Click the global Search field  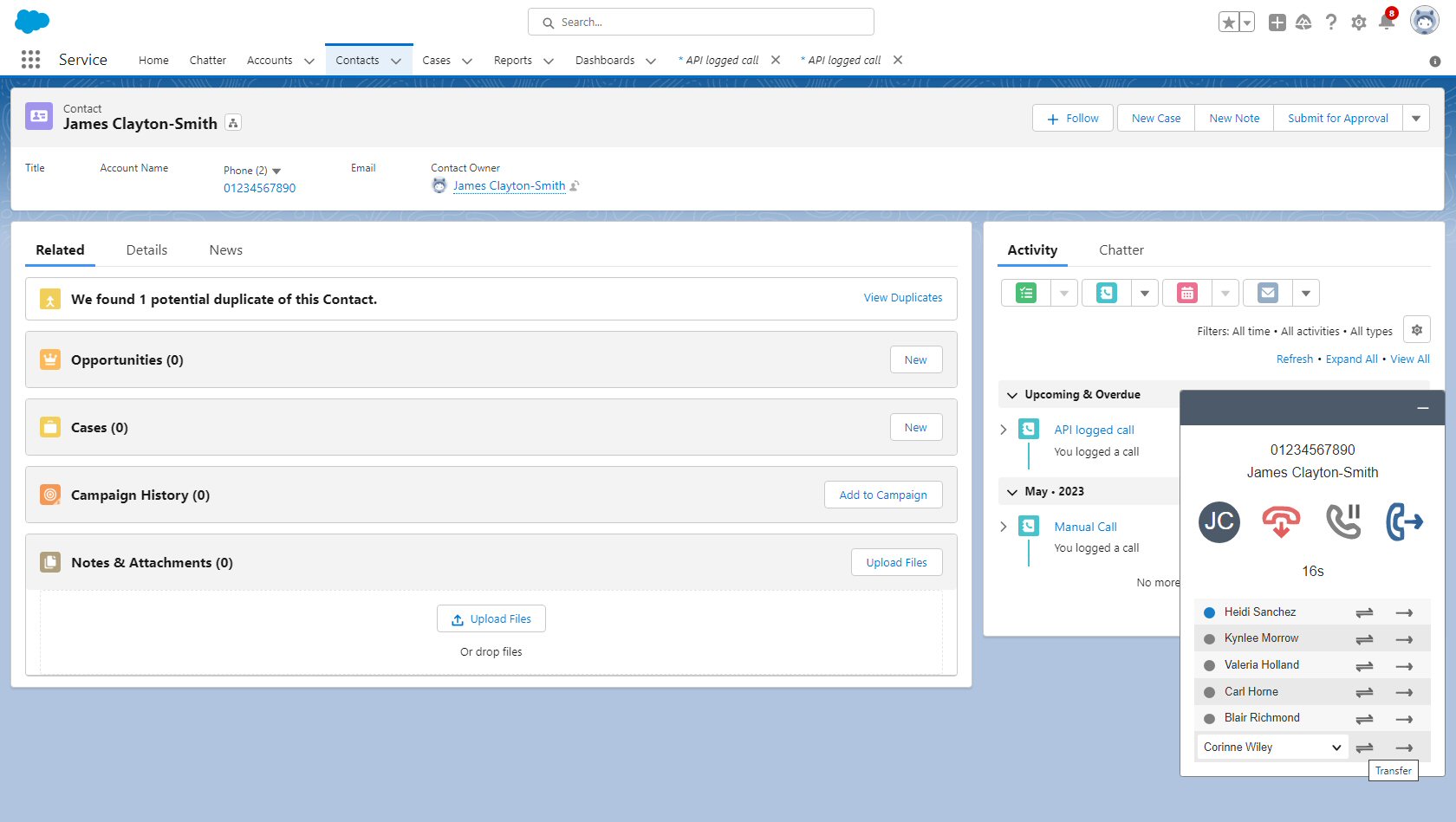(701, 22)
